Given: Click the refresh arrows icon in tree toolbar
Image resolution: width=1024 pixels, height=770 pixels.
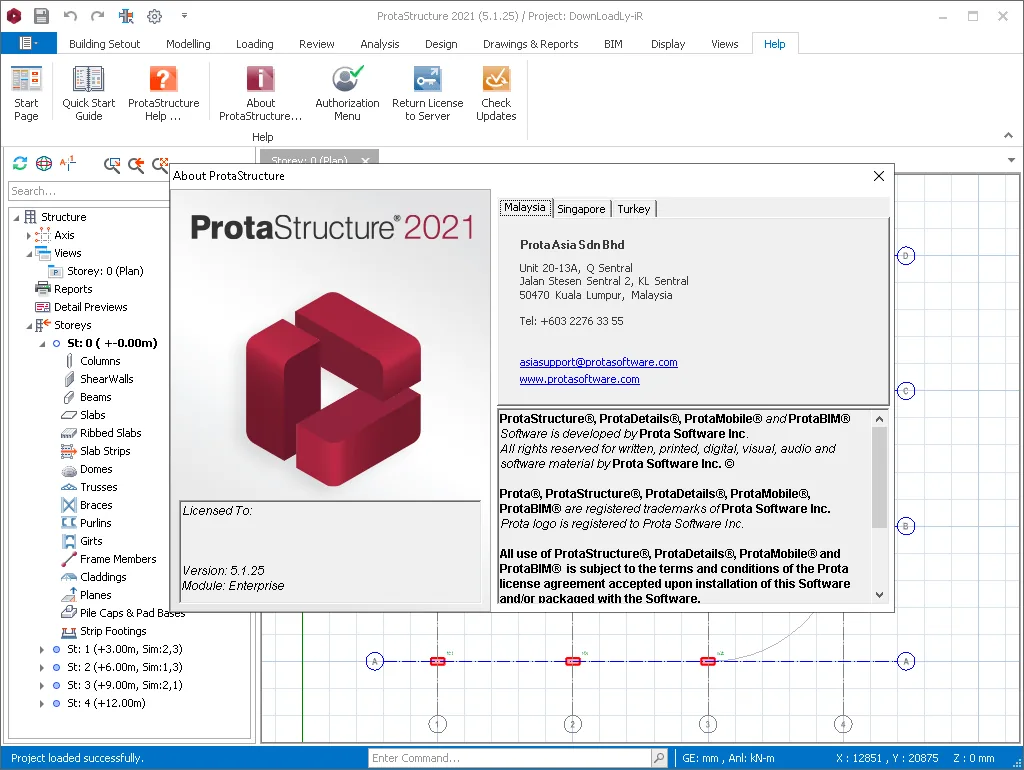Looking at the screenshot, I should click(20, 163).
